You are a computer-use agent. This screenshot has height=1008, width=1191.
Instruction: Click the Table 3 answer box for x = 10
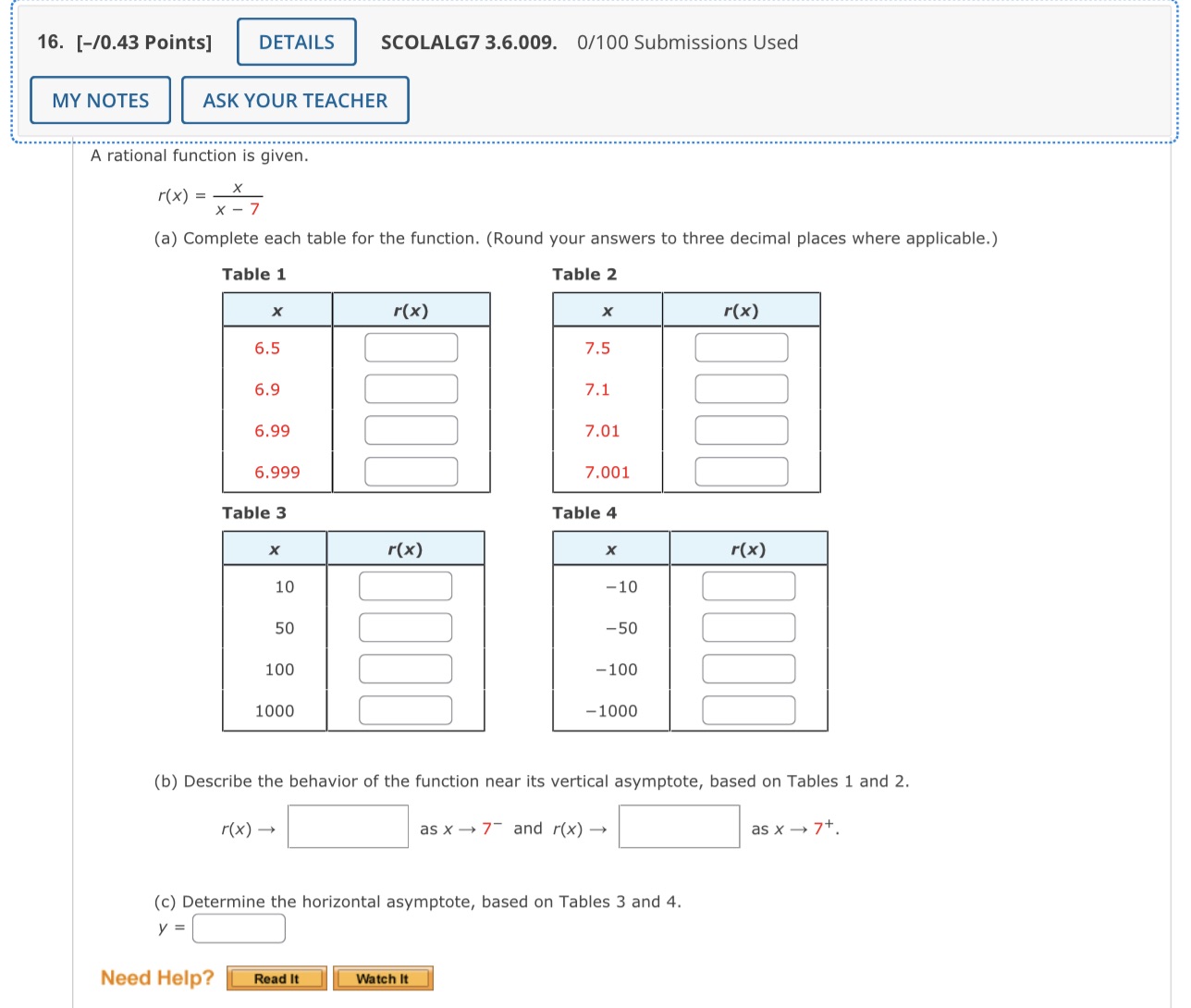tap(405, 585)
